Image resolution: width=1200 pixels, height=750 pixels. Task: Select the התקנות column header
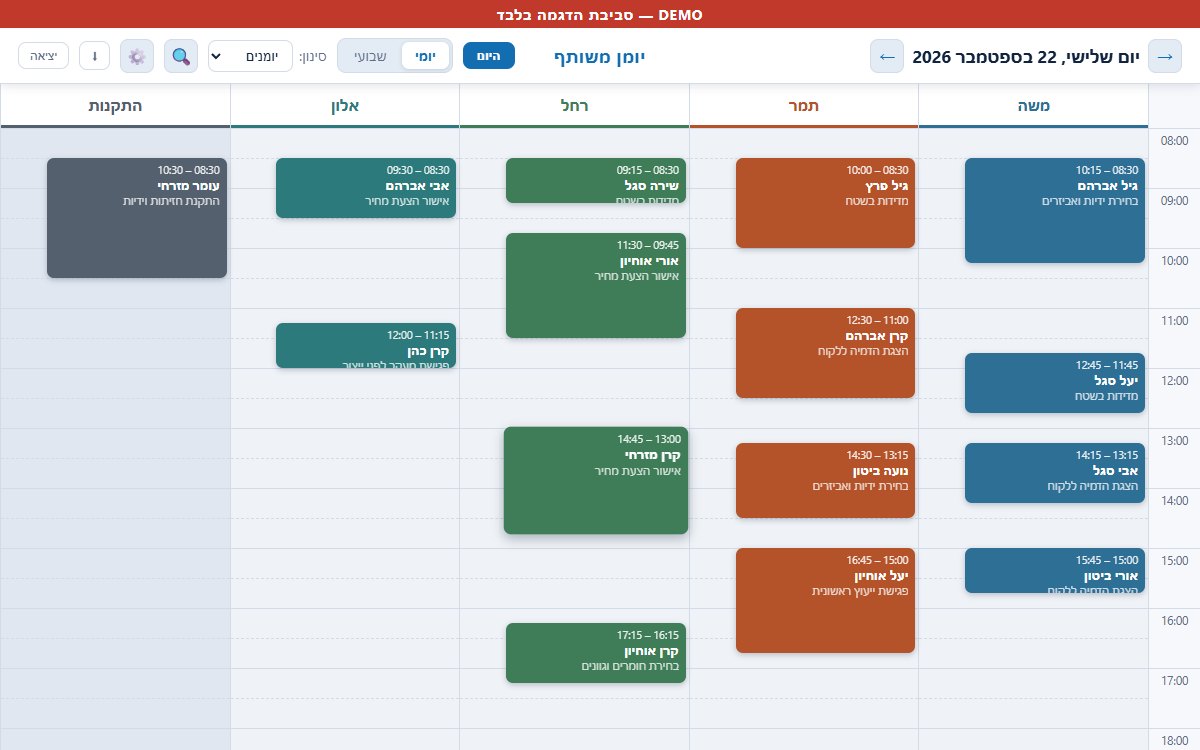[115, 106]
